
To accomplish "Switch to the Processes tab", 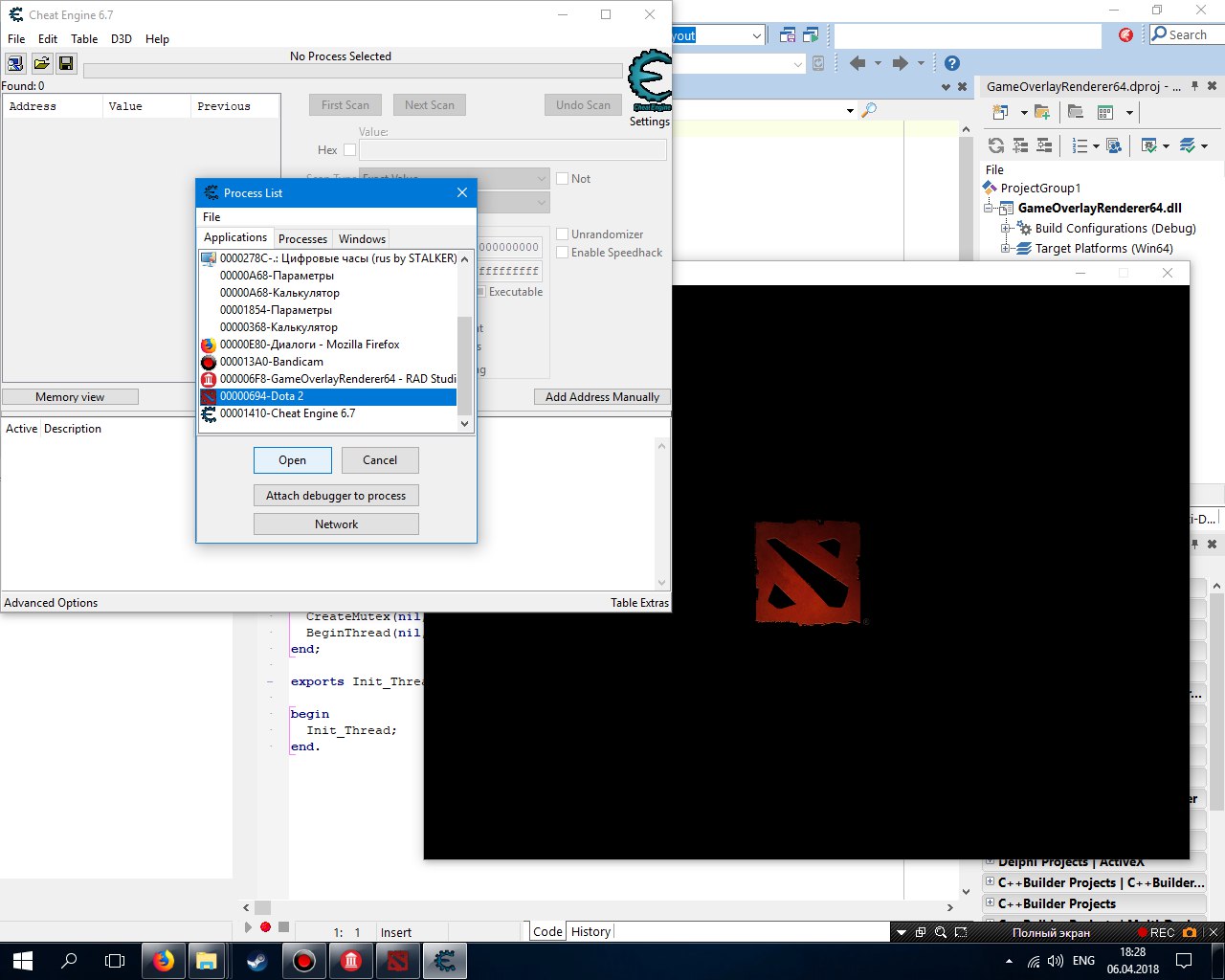I will (302, 239).
